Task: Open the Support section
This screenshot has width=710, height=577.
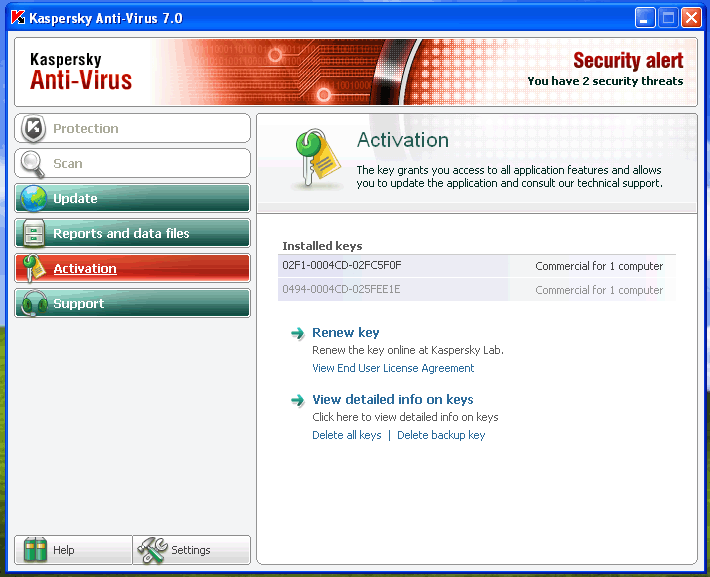Action: tap(132, 304)
